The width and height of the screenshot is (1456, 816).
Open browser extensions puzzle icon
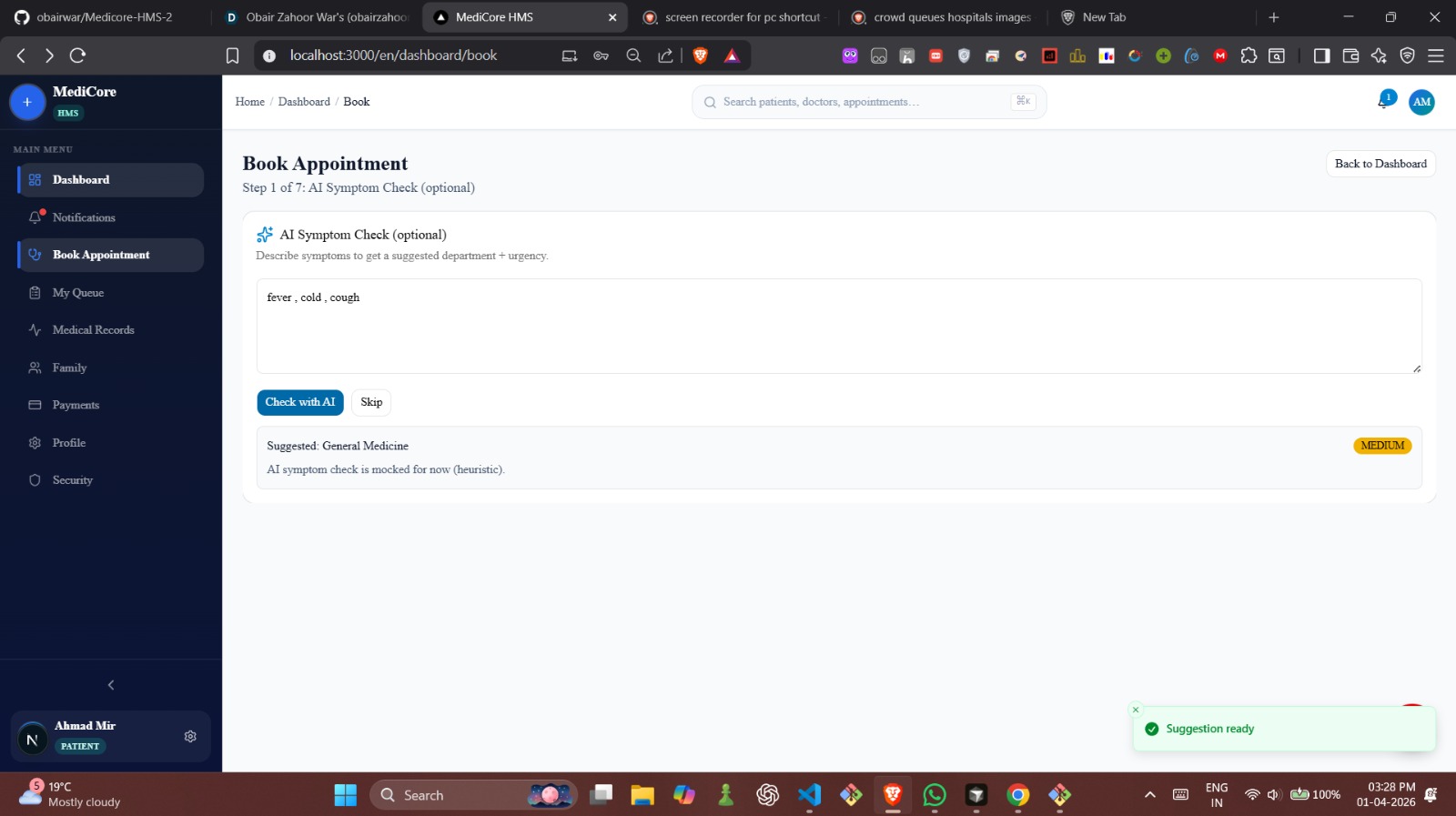pyautogui.click(x=1249, y=55)
